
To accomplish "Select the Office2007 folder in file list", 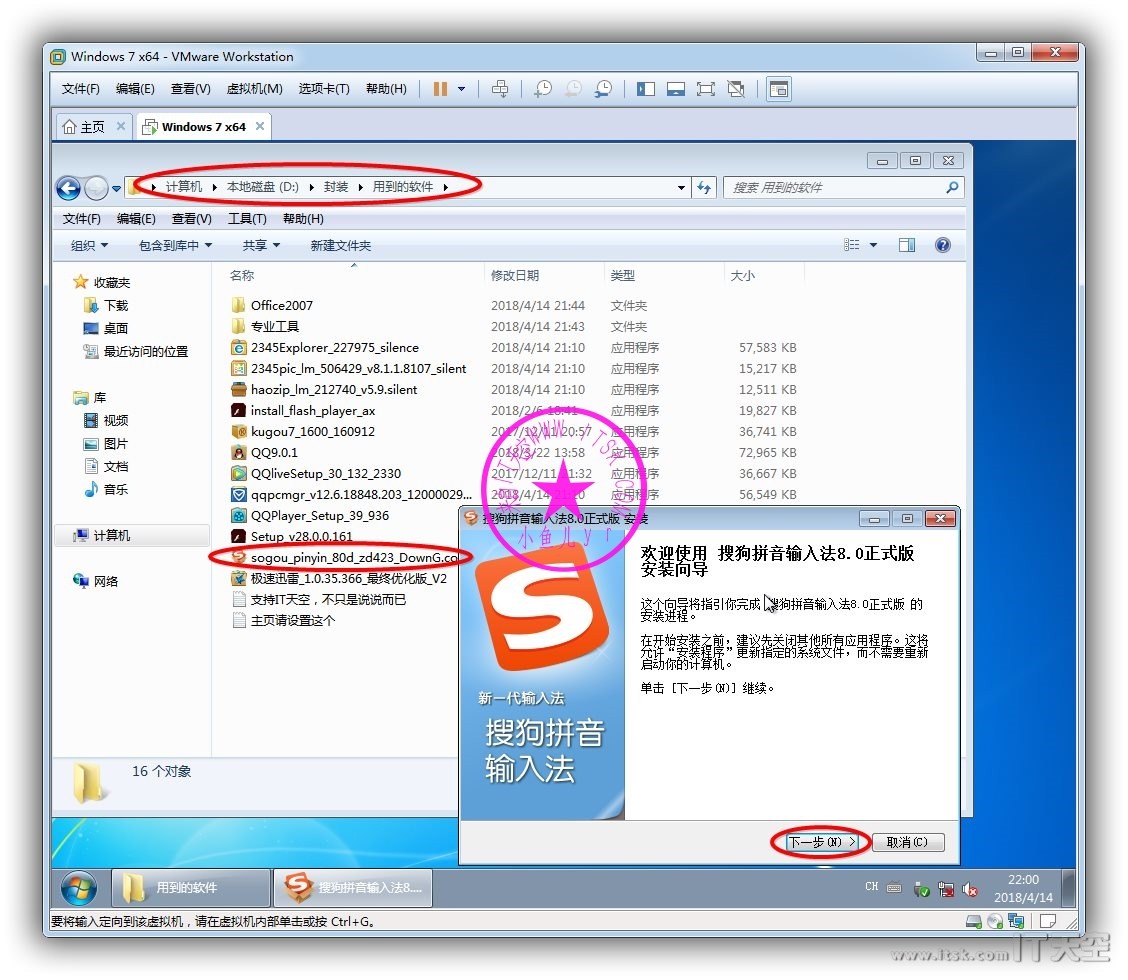I will click(281, 305).
